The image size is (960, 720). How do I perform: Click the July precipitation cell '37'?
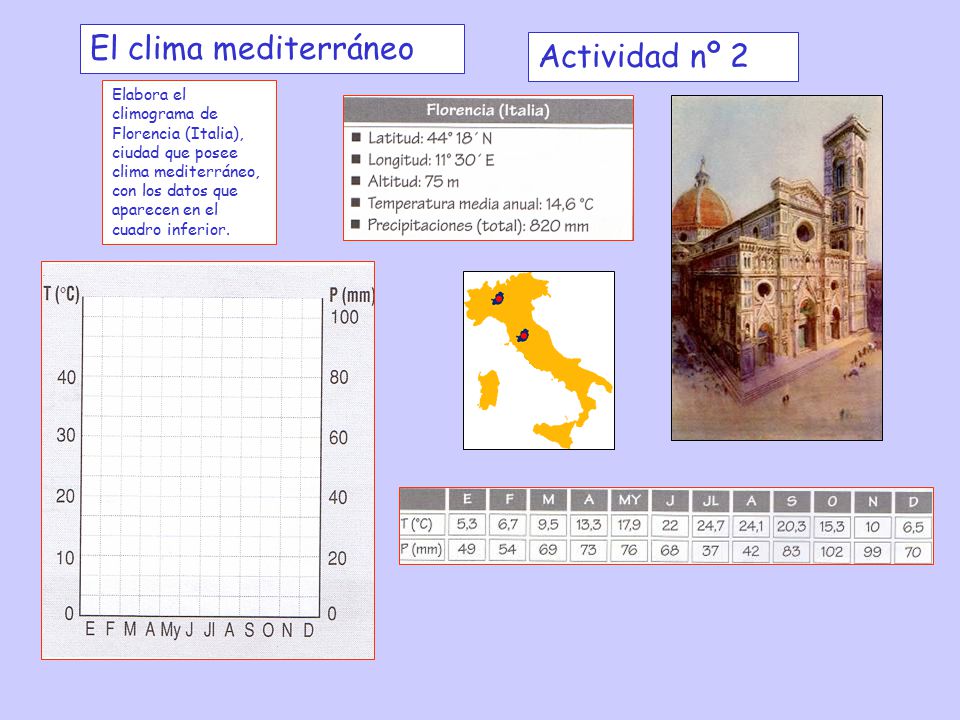click(710, 551)
